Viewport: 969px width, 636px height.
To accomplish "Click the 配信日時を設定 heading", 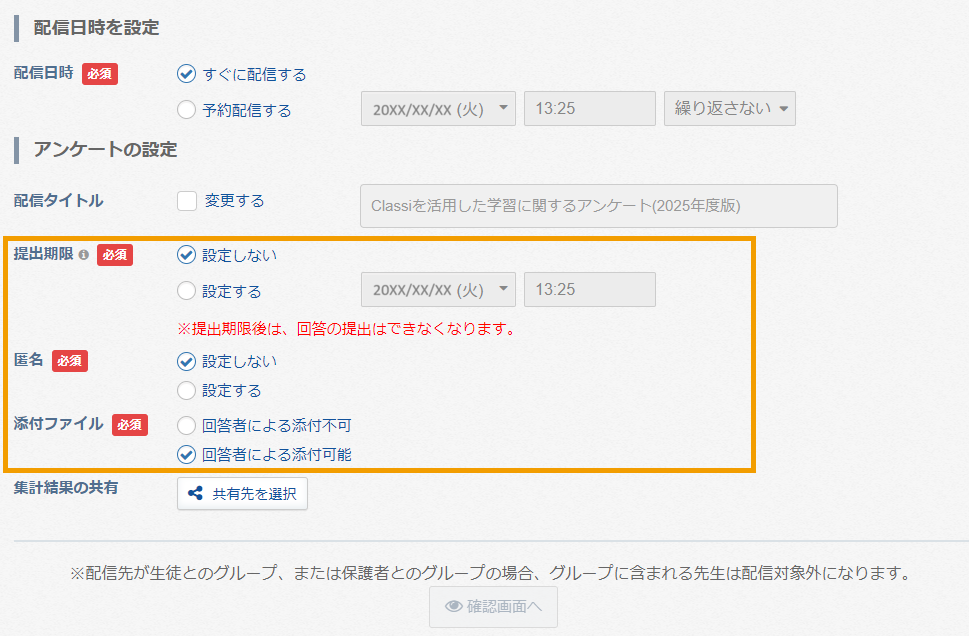I will click(x=96, y=28).
